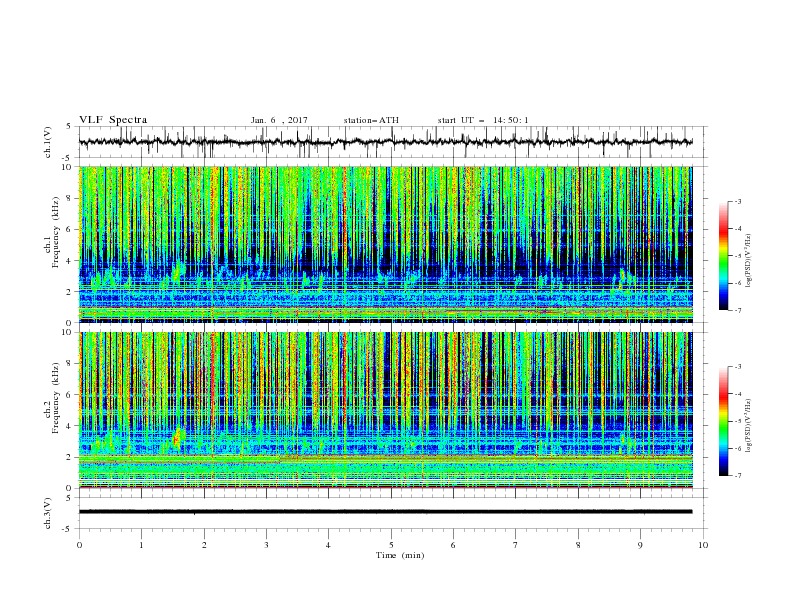This screenshot has height=612, width=792.
Task: Click the ch.1 "Frequency (kHz)" axis label
Action: coord(56,232)
